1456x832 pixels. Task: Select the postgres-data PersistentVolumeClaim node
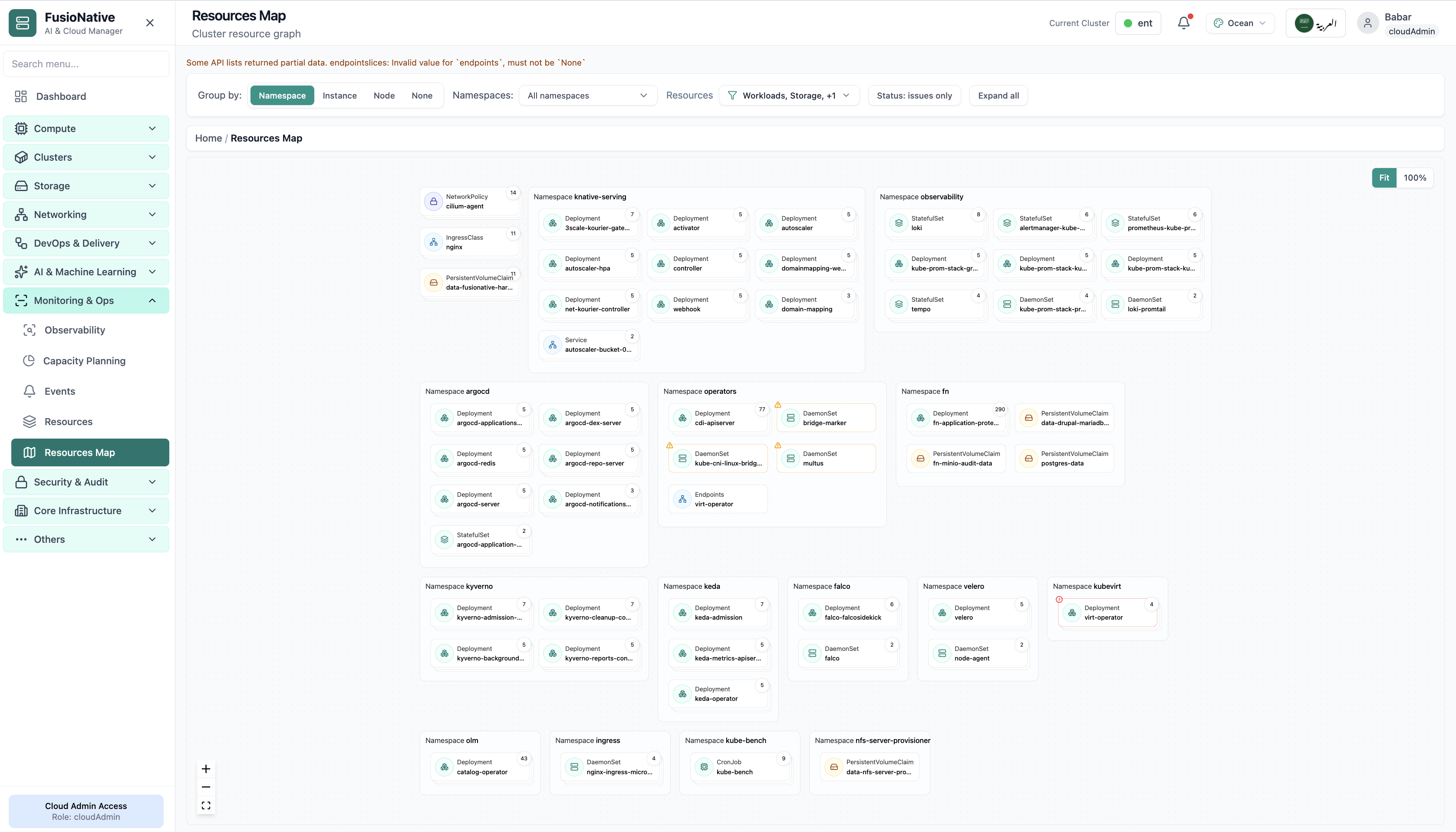(x=1065, y=458)
